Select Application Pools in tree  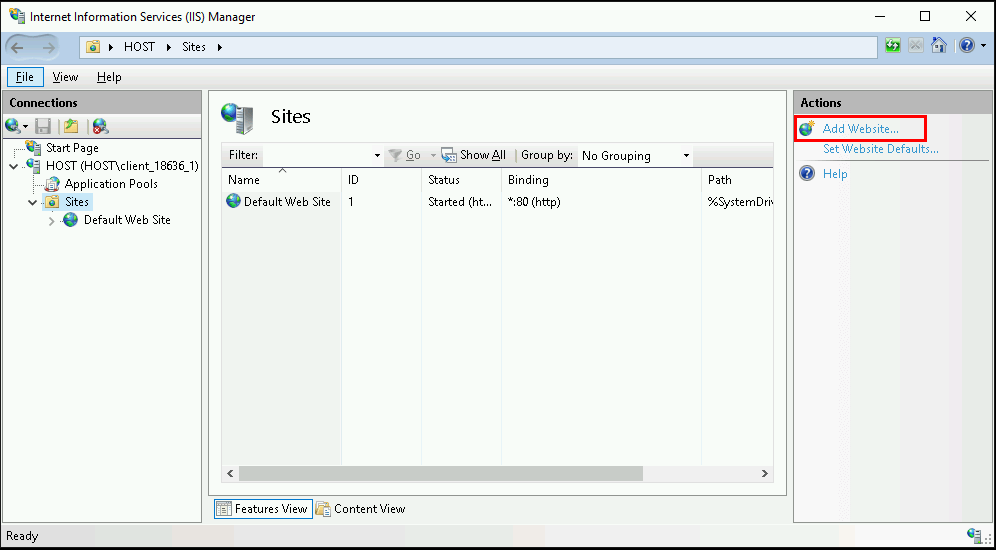(x=111, y=184)
